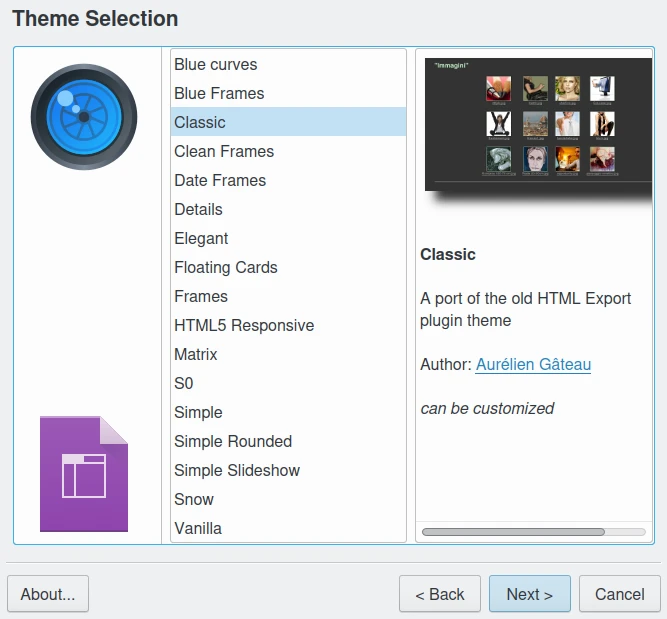Open the About dialog
667x619 pixels.
coord(48,594)
